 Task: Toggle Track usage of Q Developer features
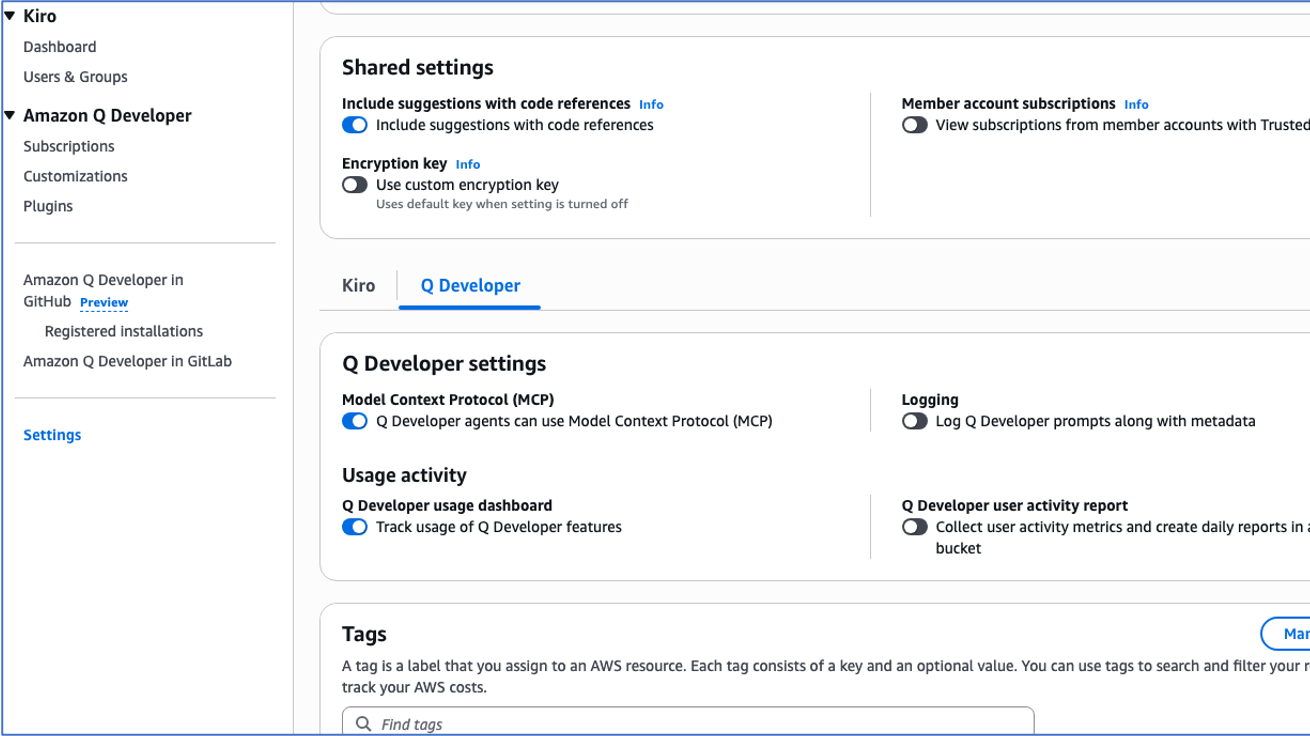point(355,527)
